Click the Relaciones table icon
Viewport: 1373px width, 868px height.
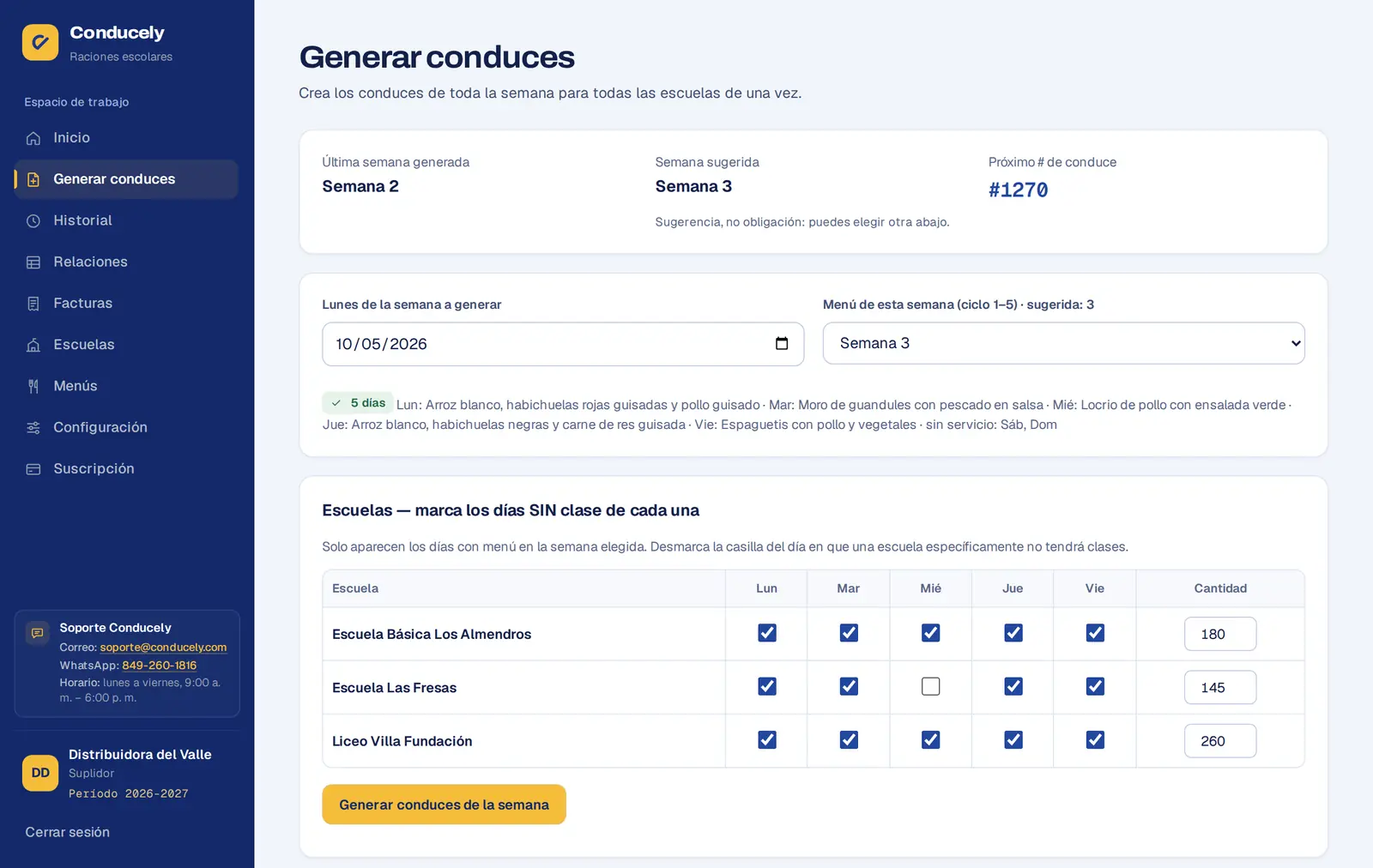click(x=33, y=262)
